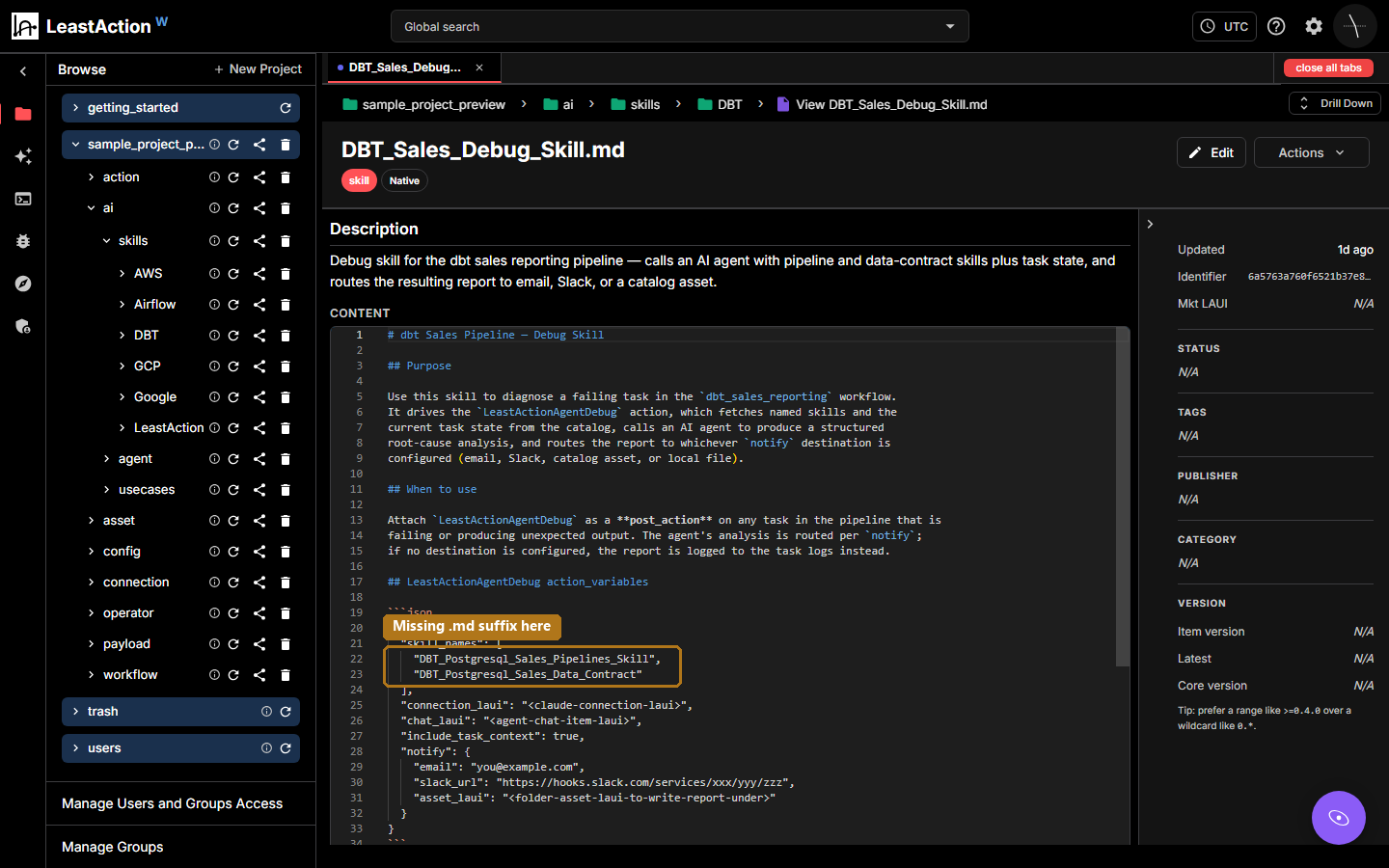Show info for the trash project

coord(266,712)
